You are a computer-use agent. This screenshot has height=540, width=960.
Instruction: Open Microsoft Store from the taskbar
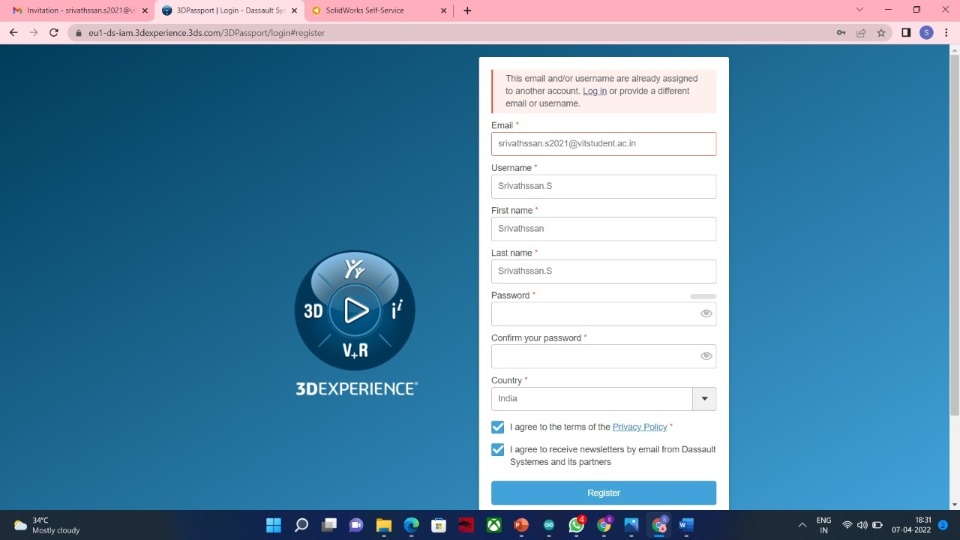click(439, 525)
